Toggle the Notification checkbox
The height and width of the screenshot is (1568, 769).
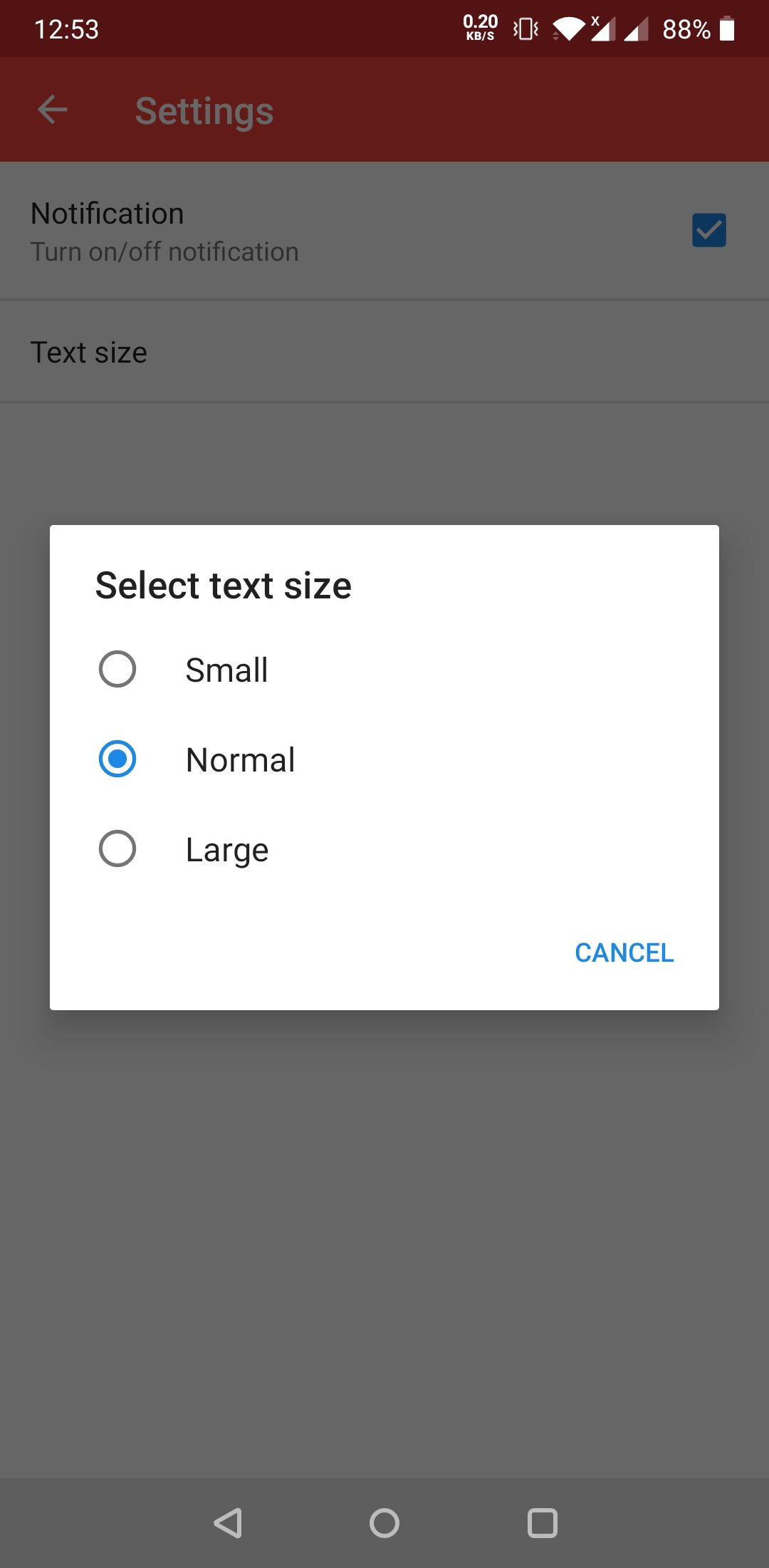point(708,230)
